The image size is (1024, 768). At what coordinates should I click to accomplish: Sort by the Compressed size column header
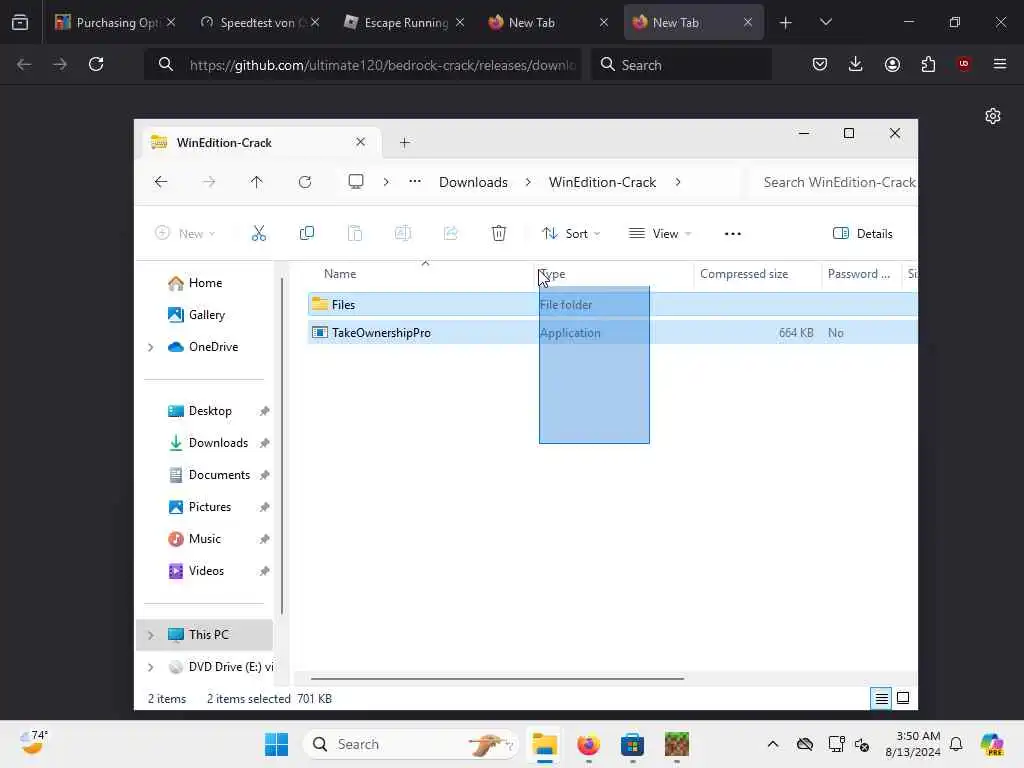tap(744, 274)
